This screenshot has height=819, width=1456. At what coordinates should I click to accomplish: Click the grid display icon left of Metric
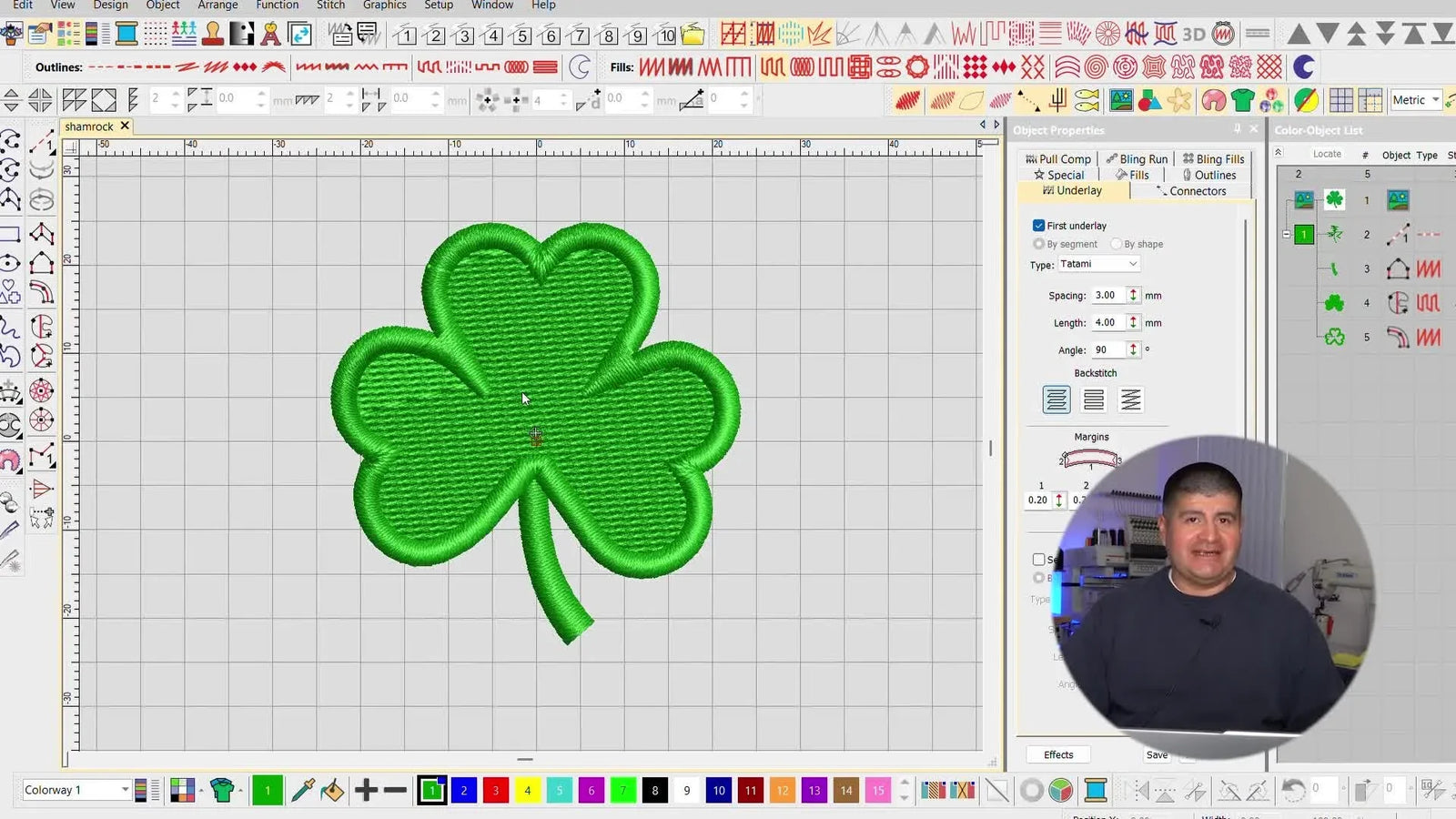pos(1340,99)
